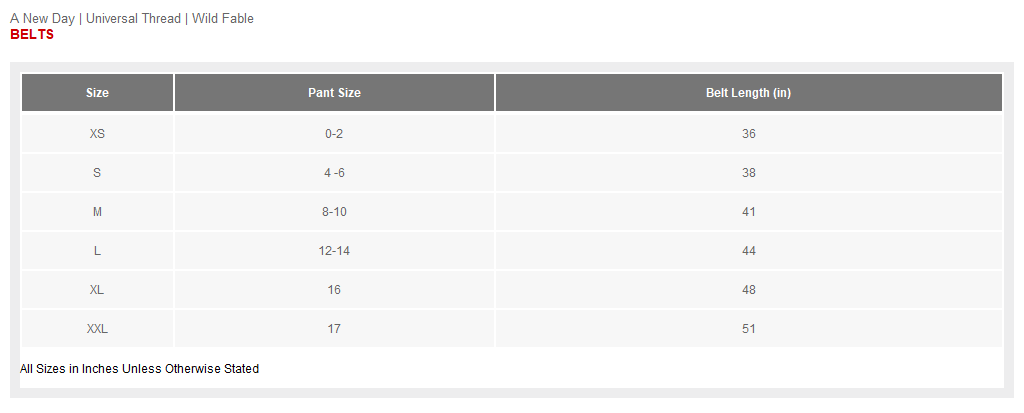Viewport: 1024px width, 413px height.
Task: Click the Size column header
Action: [97, 93]
